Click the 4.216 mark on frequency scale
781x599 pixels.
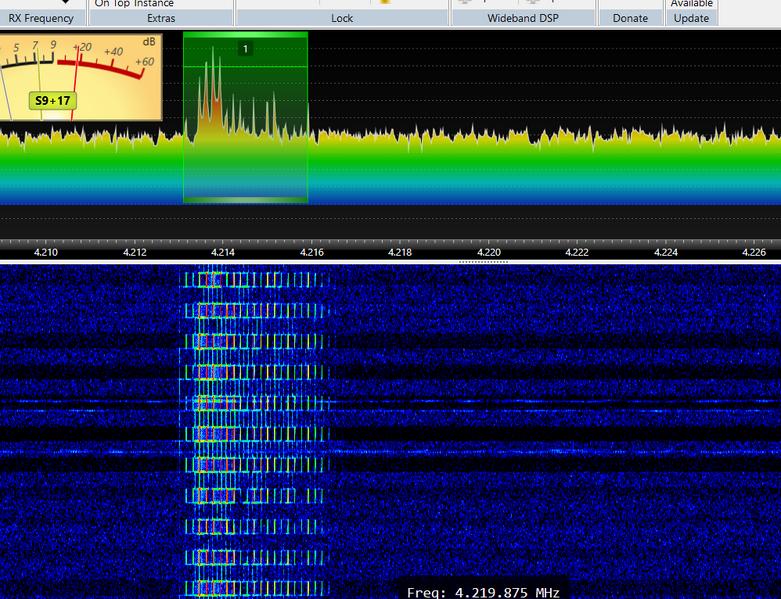click(311, 252)
